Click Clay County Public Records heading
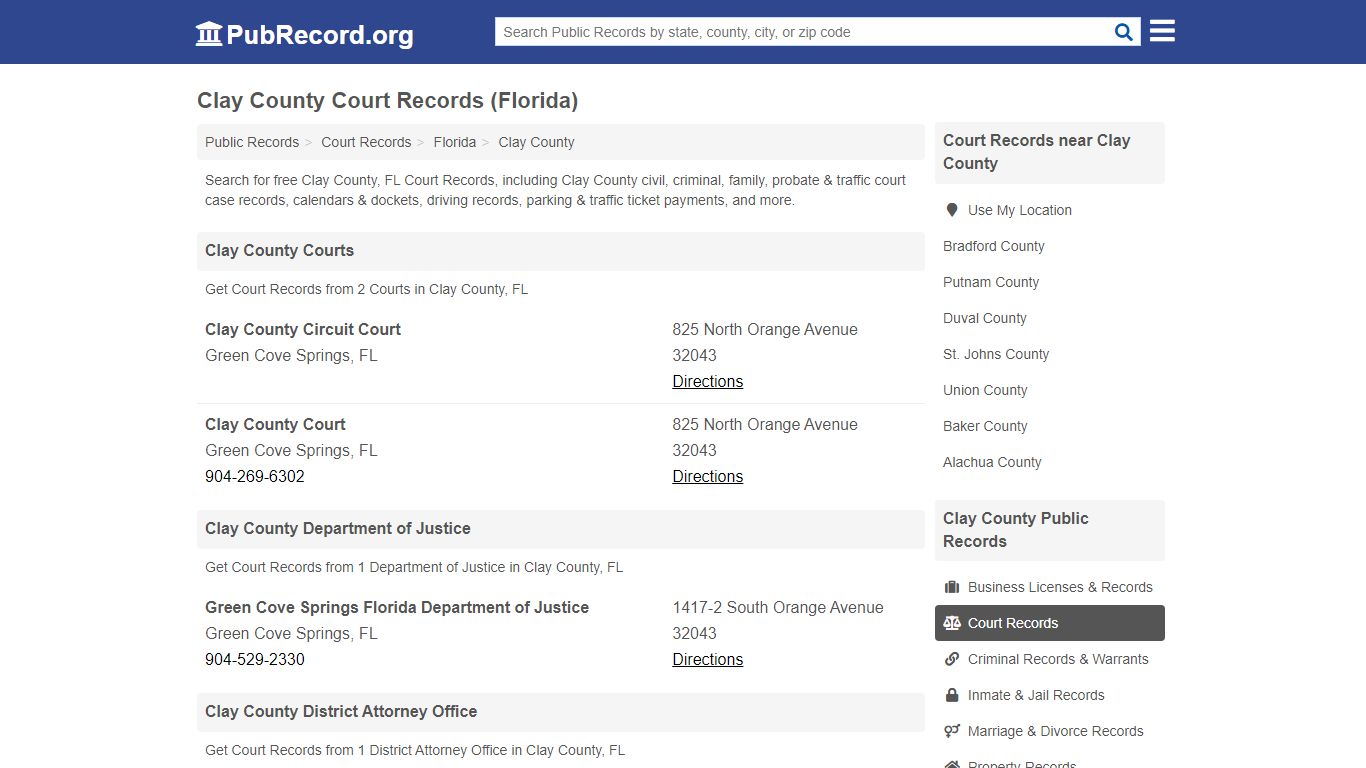Screen dimensions: 1366x768 (1050, 530)
